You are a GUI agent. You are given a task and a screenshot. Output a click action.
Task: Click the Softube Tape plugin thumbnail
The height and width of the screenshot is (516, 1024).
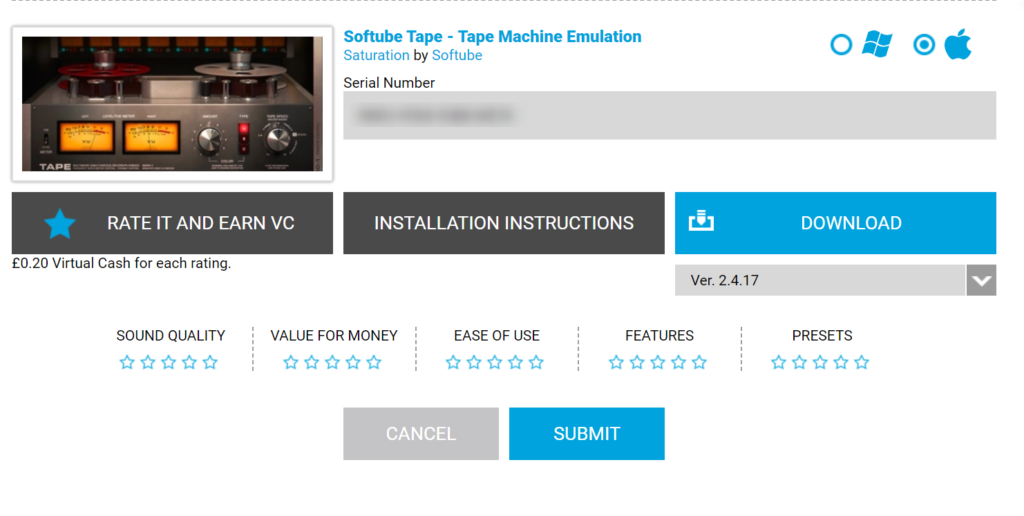click(x=172, y=104)
